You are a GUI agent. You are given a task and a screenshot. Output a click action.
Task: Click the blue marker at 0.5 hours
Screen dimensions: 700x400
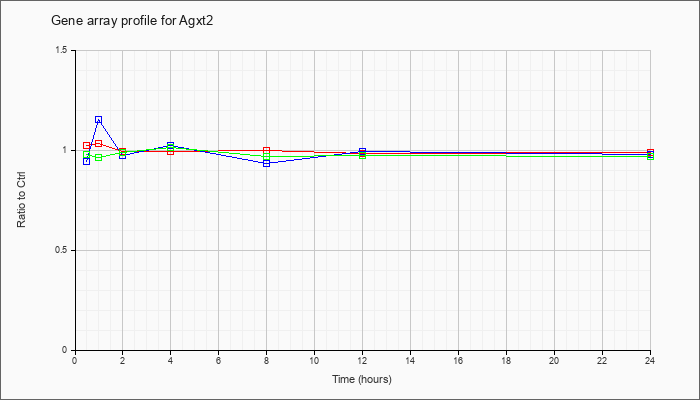click(x=87, y=161)
